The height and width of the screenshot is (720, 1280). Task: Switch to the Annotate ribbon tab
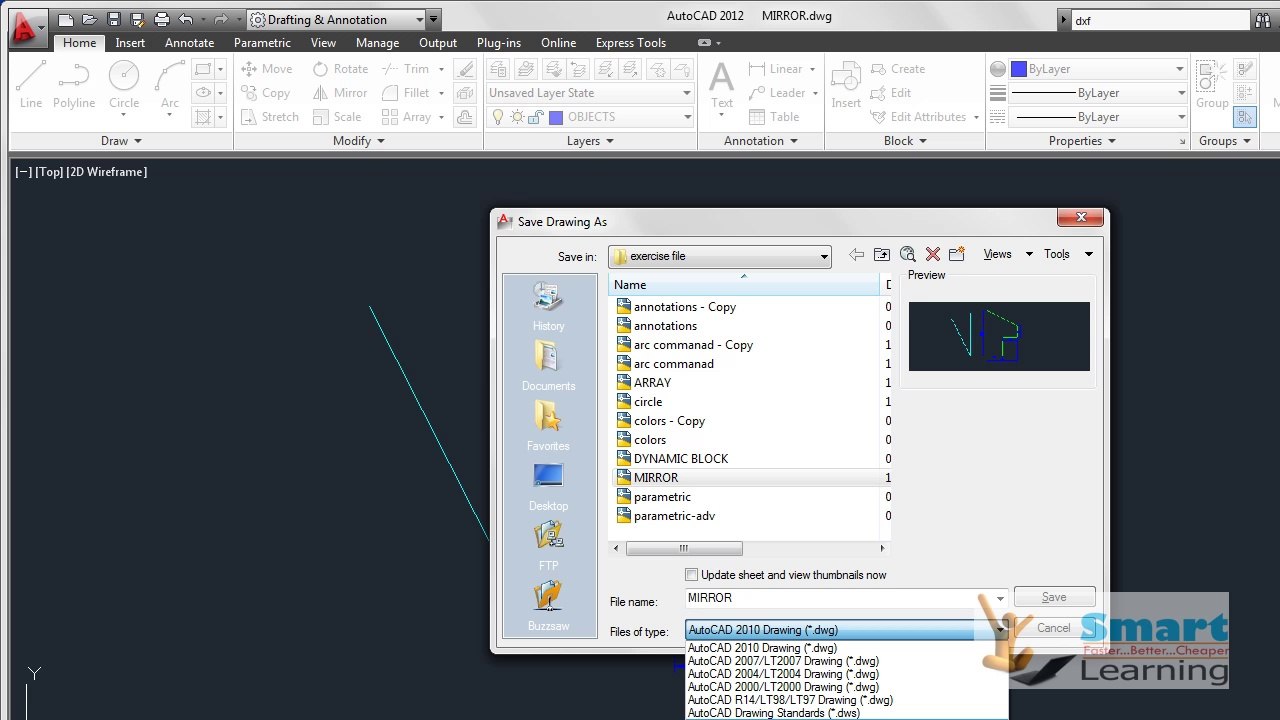click(x=190, y=43)
